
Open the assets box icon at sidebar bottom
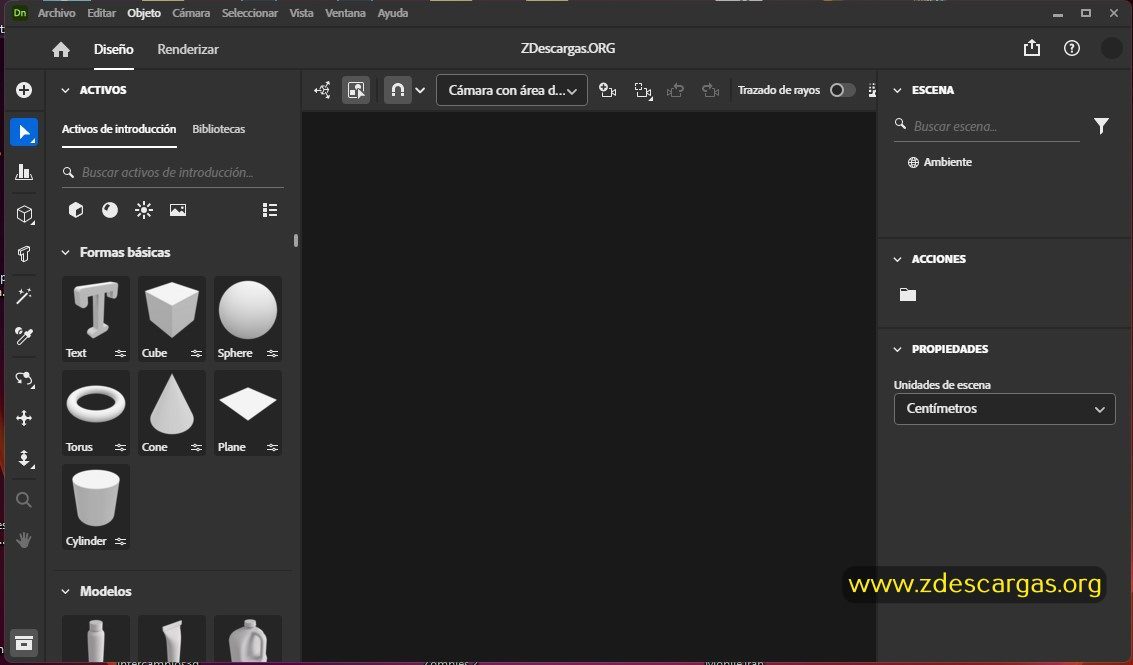pyautogui.click(x=24, y=643)
